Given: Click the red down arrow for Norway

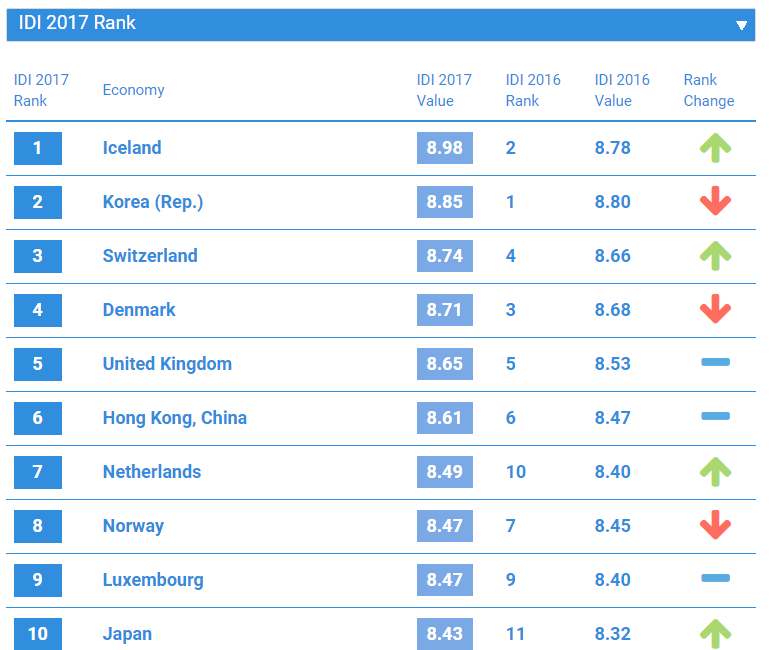Looking at the screenshot, I should pyautogui.click(x=715, y=525).
